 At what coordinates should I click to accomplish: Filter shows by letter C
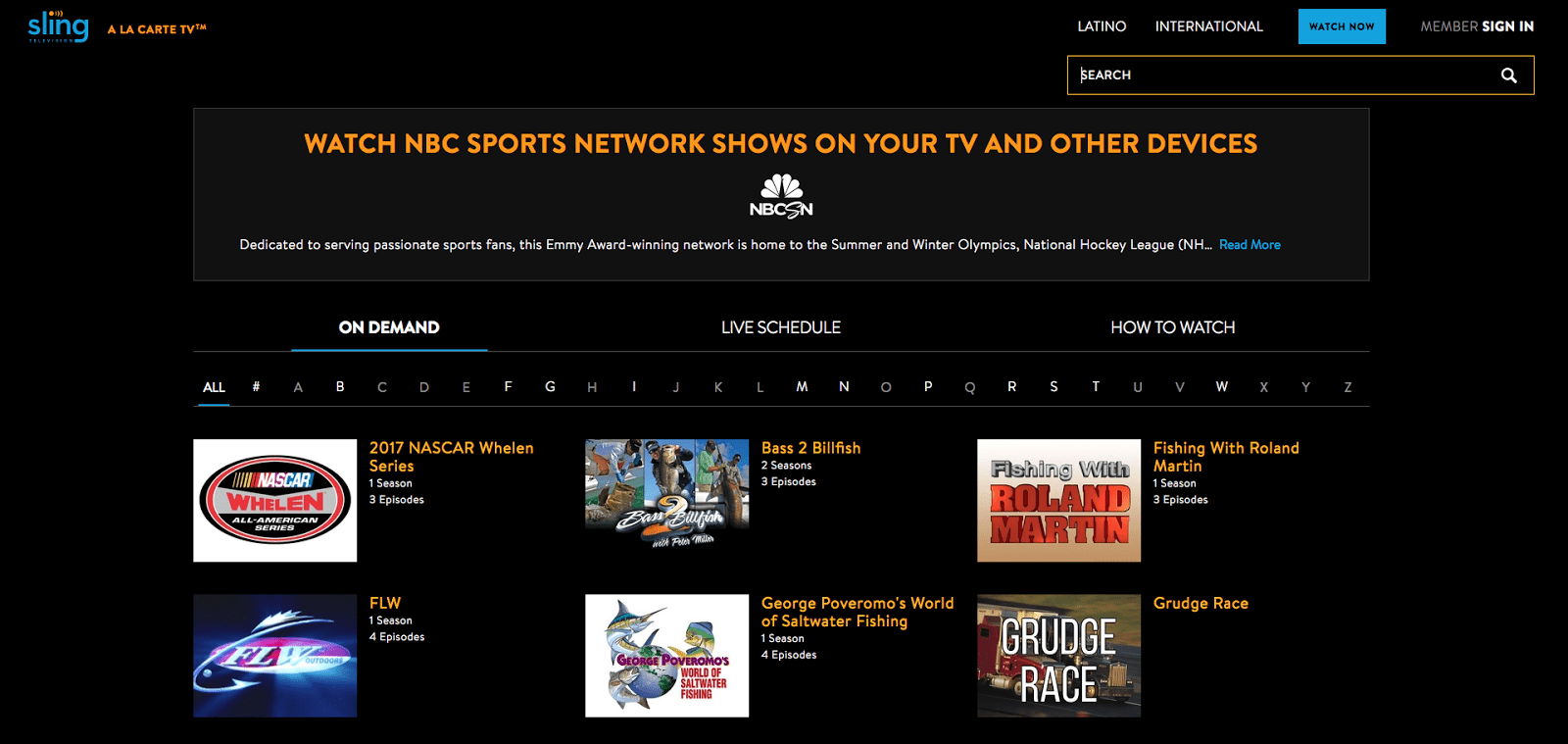tap(382, 387)
